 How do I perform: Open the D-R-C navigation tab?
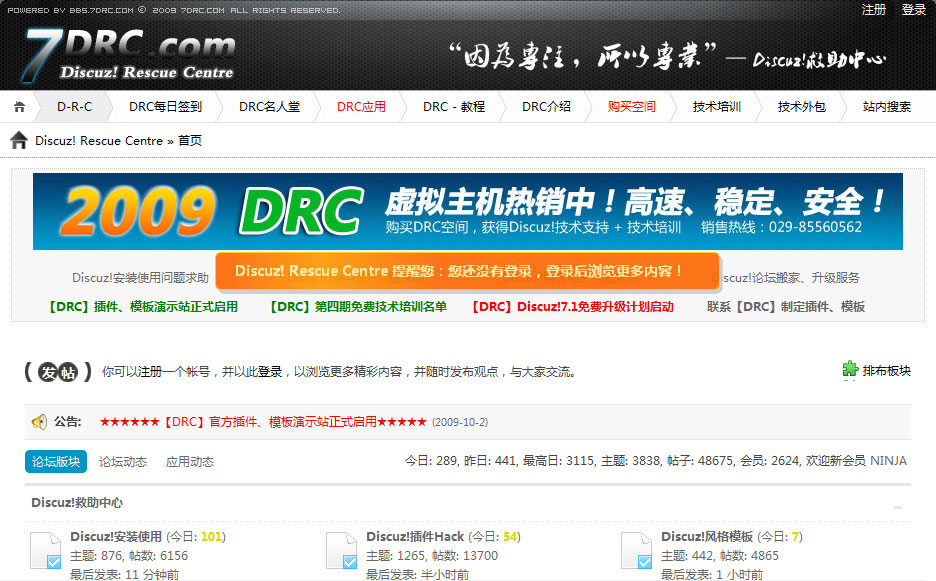point(75,107)
